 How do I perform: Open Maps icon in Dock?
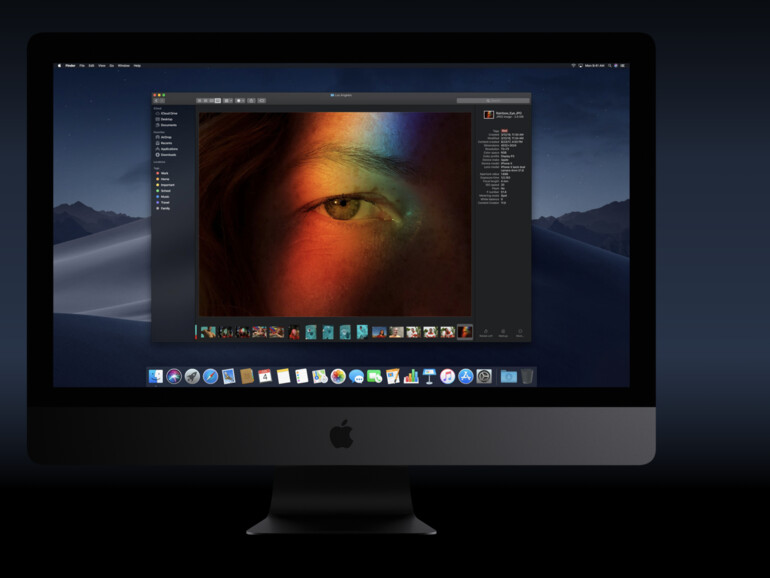click(x=320, y=377)
